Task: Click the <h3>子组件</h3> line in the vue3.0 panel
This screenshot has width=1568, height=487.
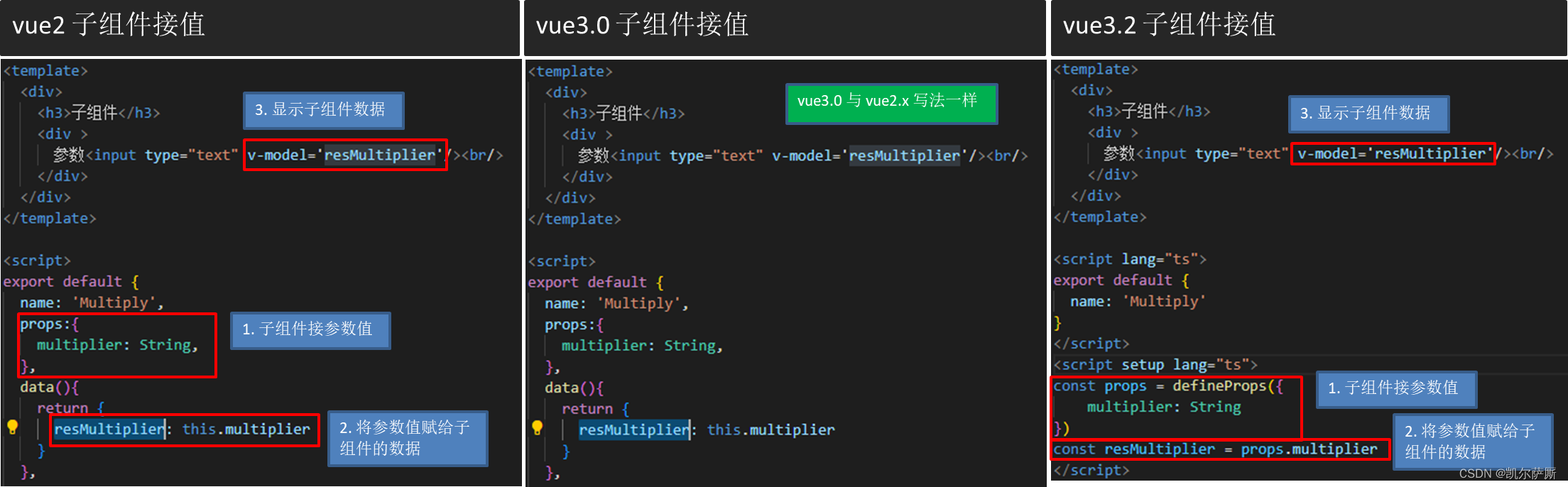Action: point(624,113)
